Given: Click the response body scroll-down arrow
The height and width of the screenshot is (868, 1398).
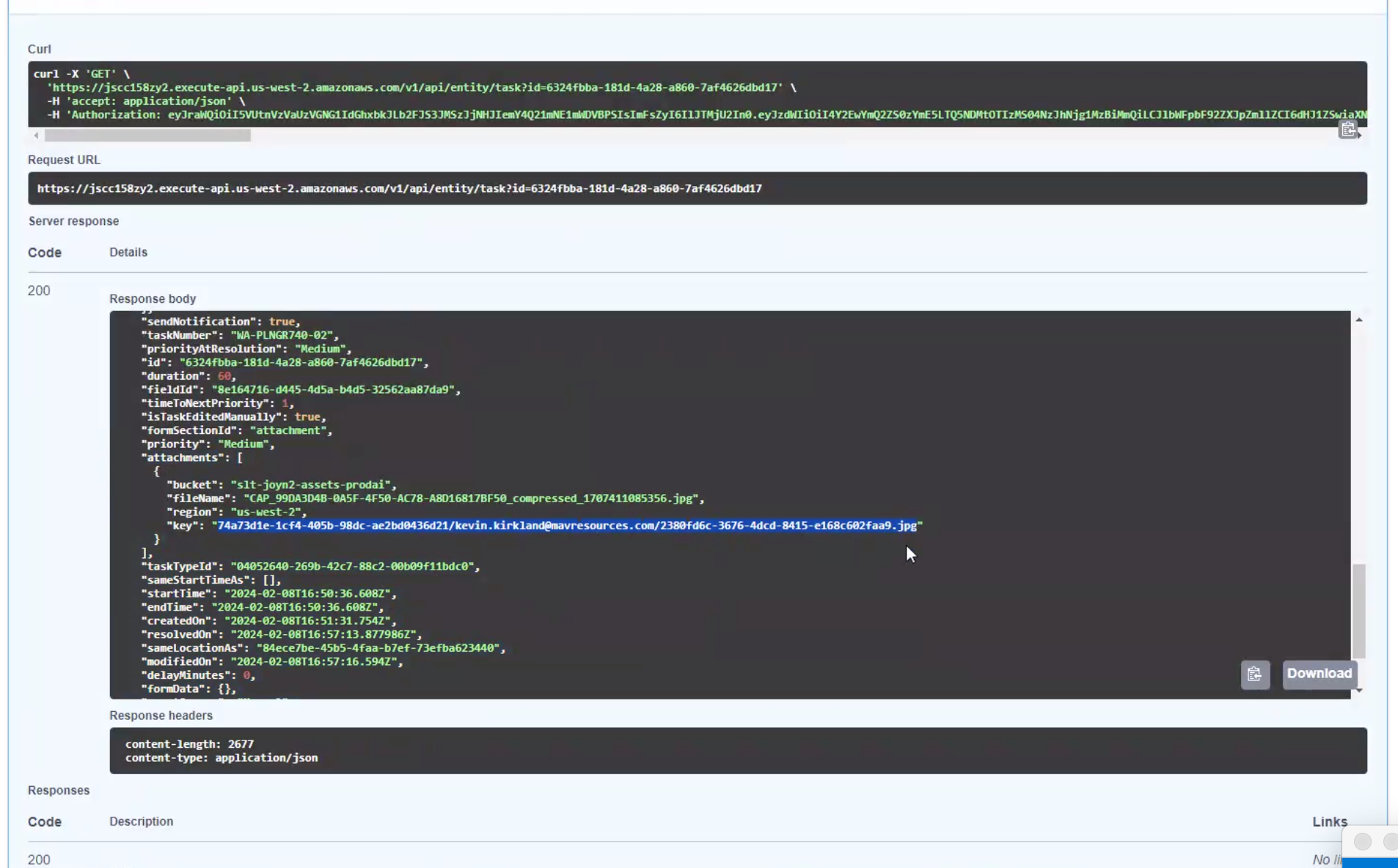Looking at the screenshot, I should point(1358,690).
